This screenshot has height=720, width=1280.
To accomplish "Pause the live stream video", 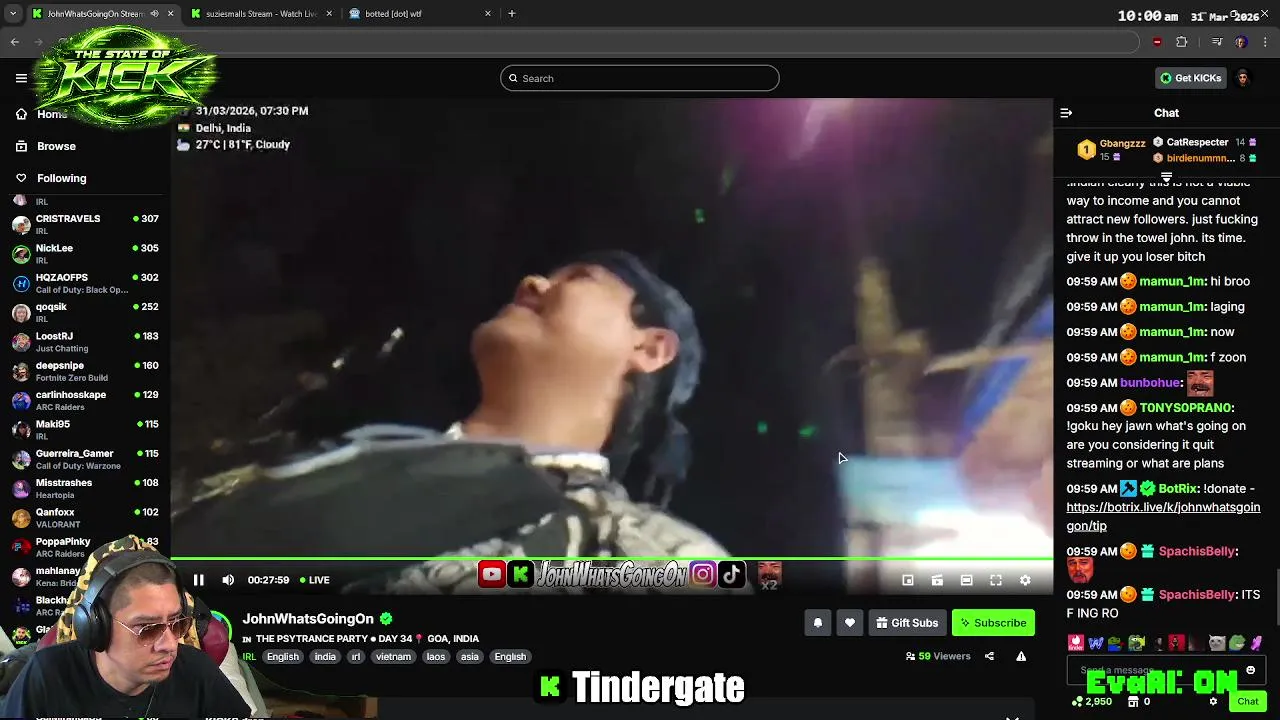I will pyautogui.click(x=198, y=580).
